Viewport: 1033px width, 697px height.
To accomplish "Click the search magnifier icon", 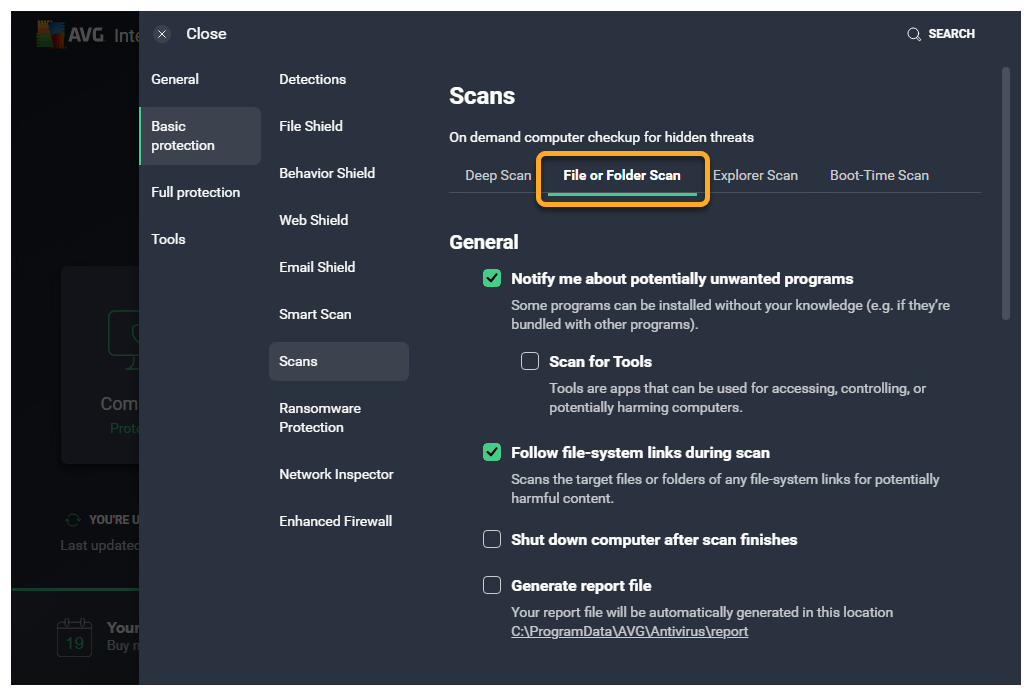I will (x=913, y=34).
